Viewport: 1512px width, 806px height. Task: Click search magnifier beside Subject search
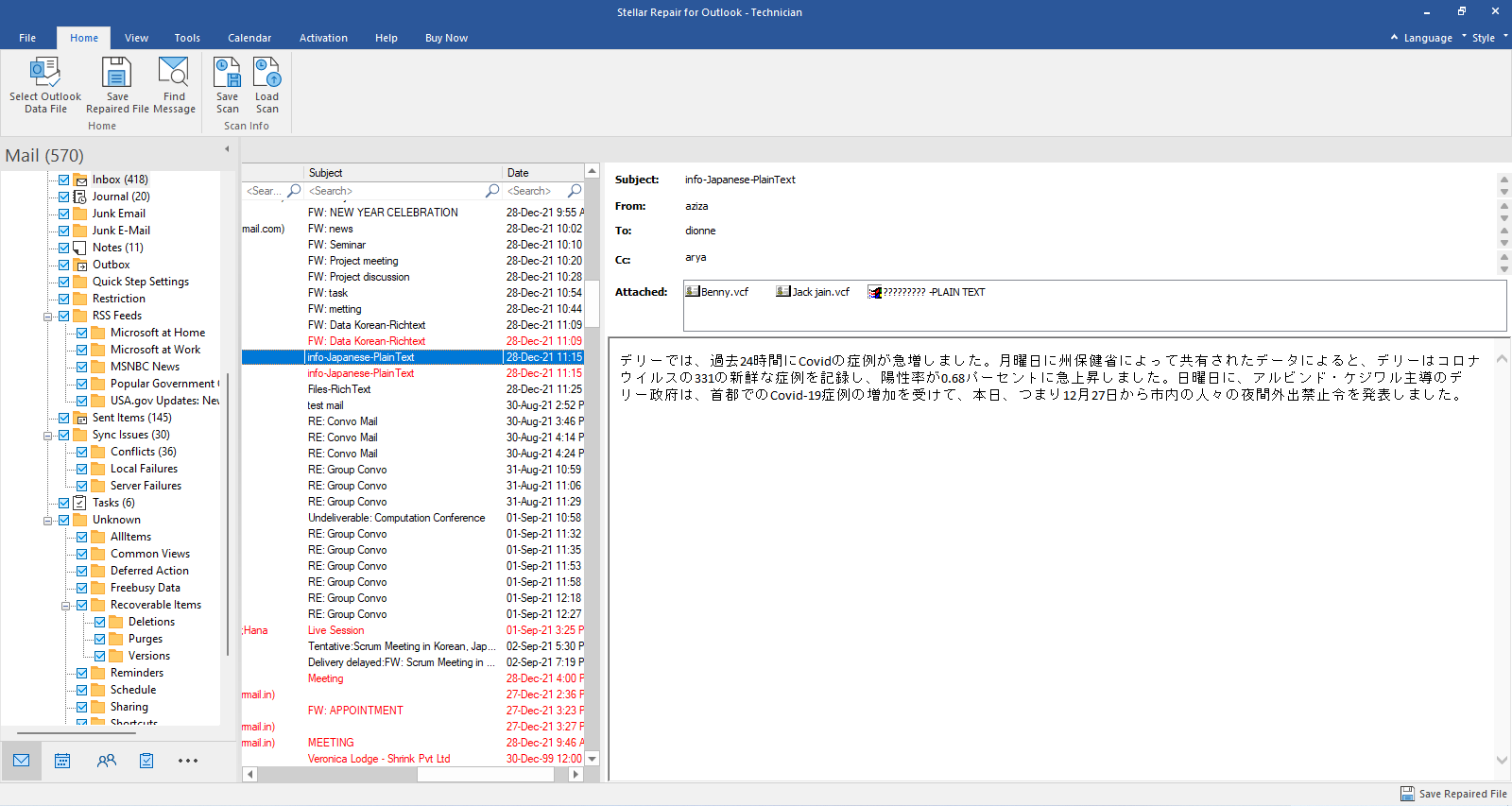(x=492, y=191)
